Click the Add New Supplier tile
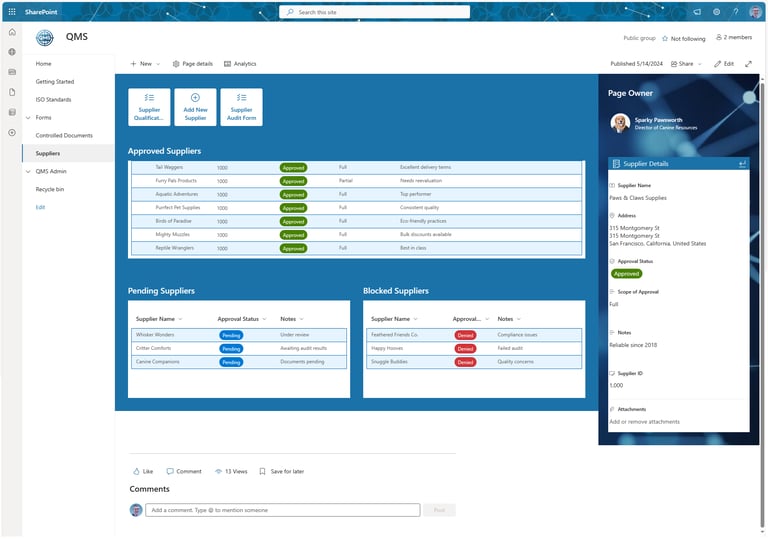The width and height of the screenshot is (768, 539). [x=195, y=107]
